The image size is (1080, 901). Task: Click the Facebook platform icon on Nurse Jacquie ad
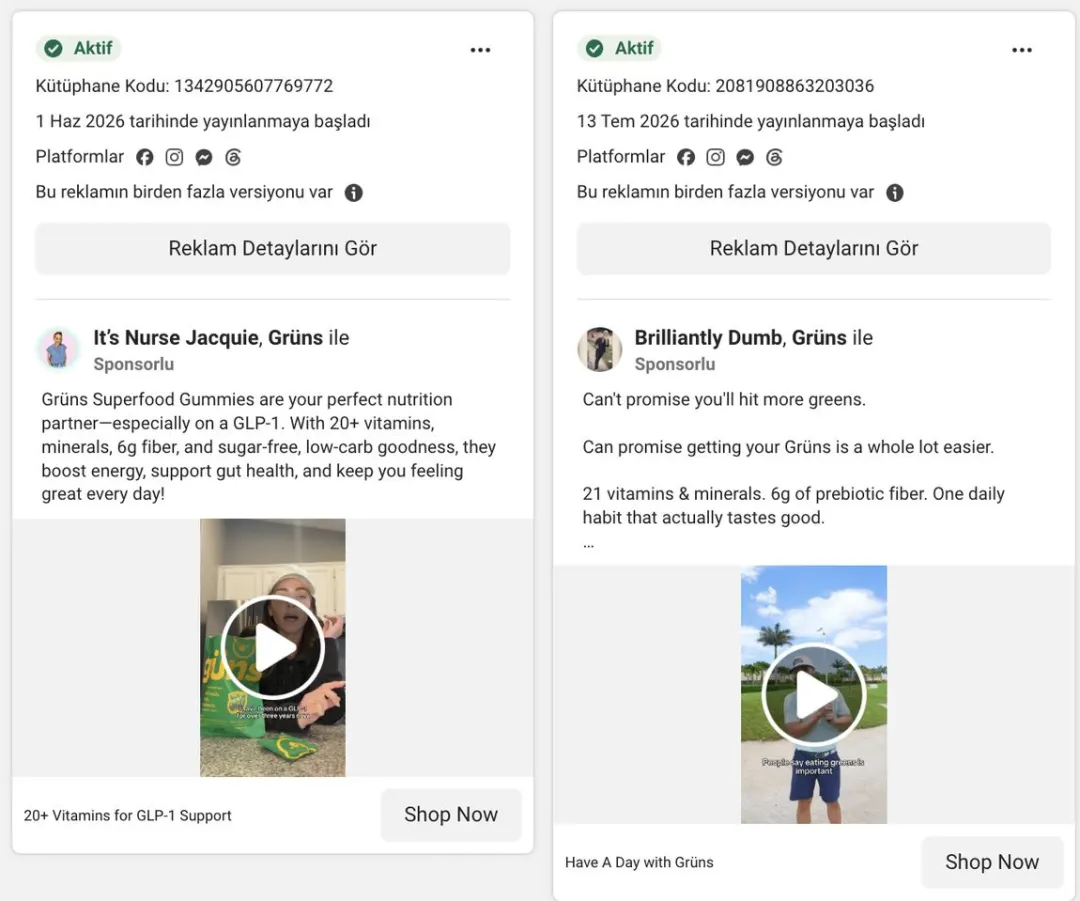click(145, 157)
